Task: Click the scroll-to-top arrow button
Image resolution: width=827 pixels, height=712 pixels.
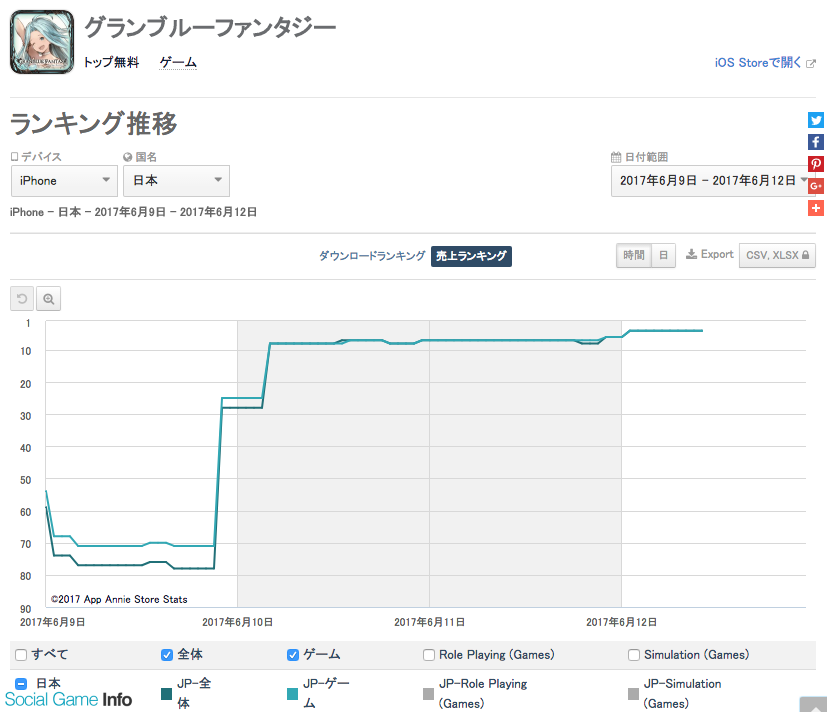Action: [x=813, y=705]
